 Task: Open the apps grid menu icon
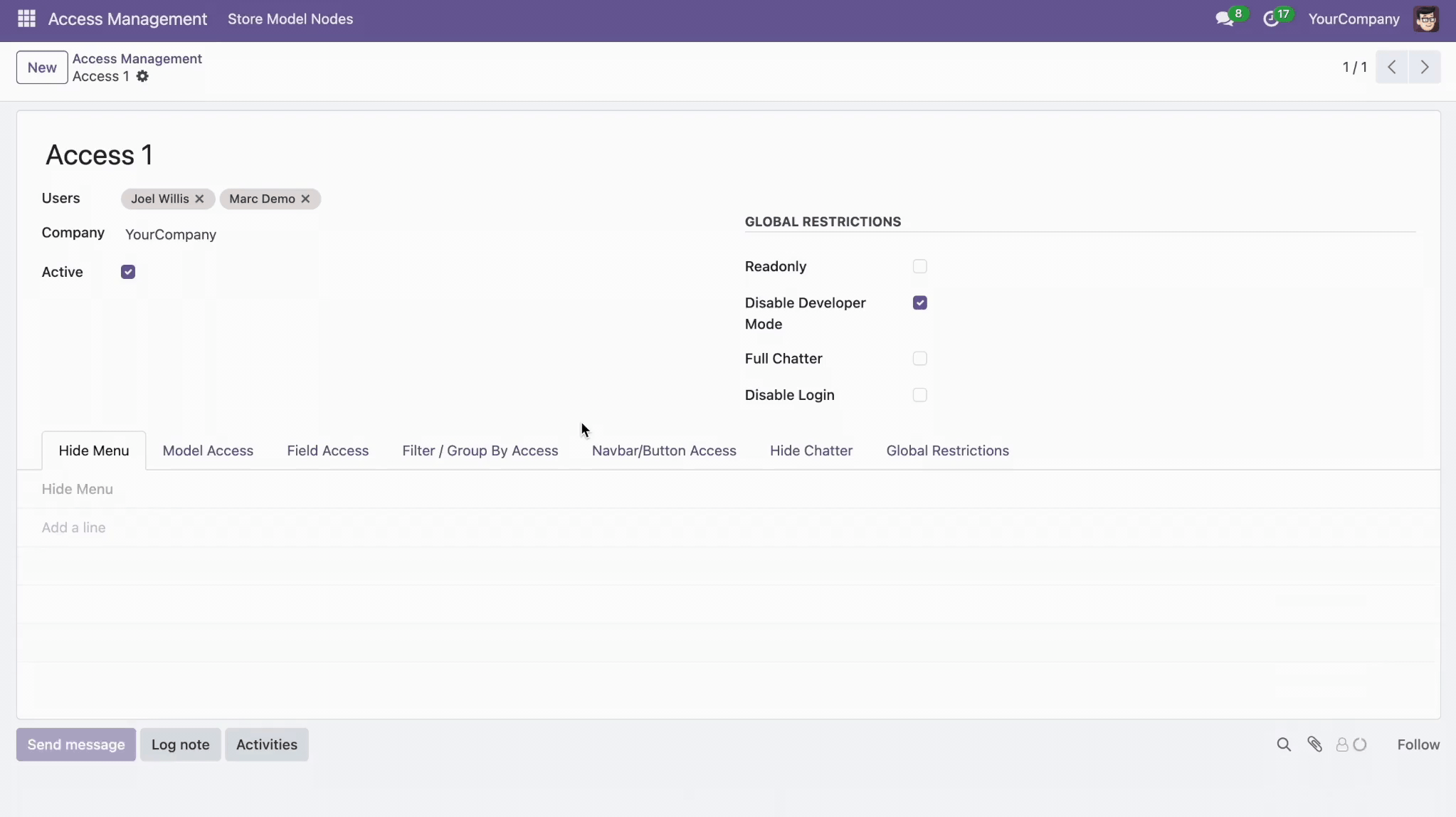(x=26, y=19)
